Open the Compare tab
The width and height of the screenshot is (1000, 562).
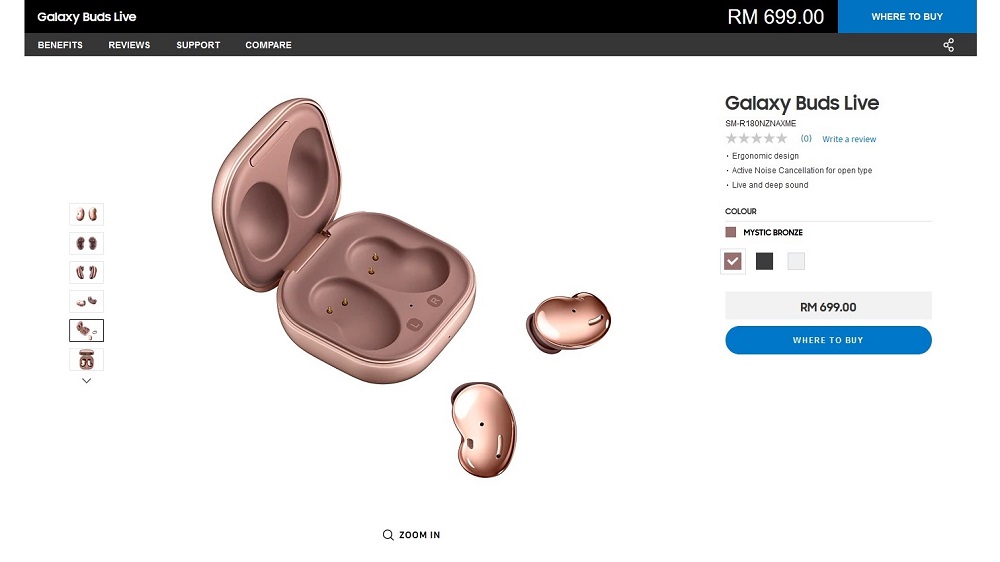[268, 45]
